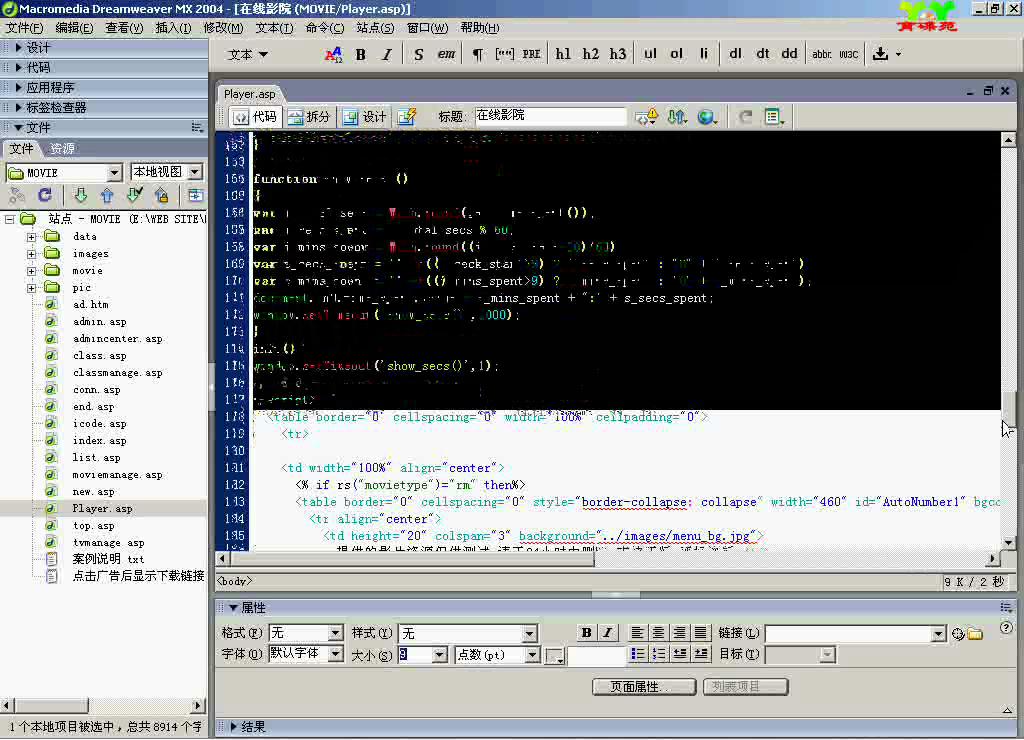Open the MOVIE site dropdown
The image size is (1024, 740).
point(114,172)
